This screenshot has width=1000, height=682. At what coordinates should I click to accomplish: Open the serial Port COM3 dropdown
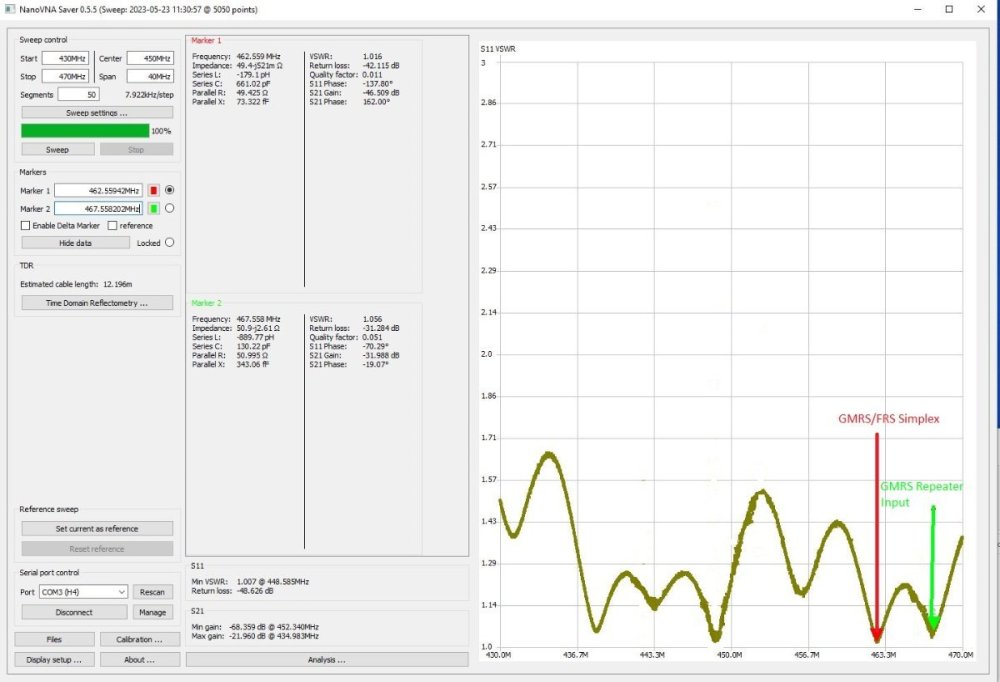pos(85,592)
